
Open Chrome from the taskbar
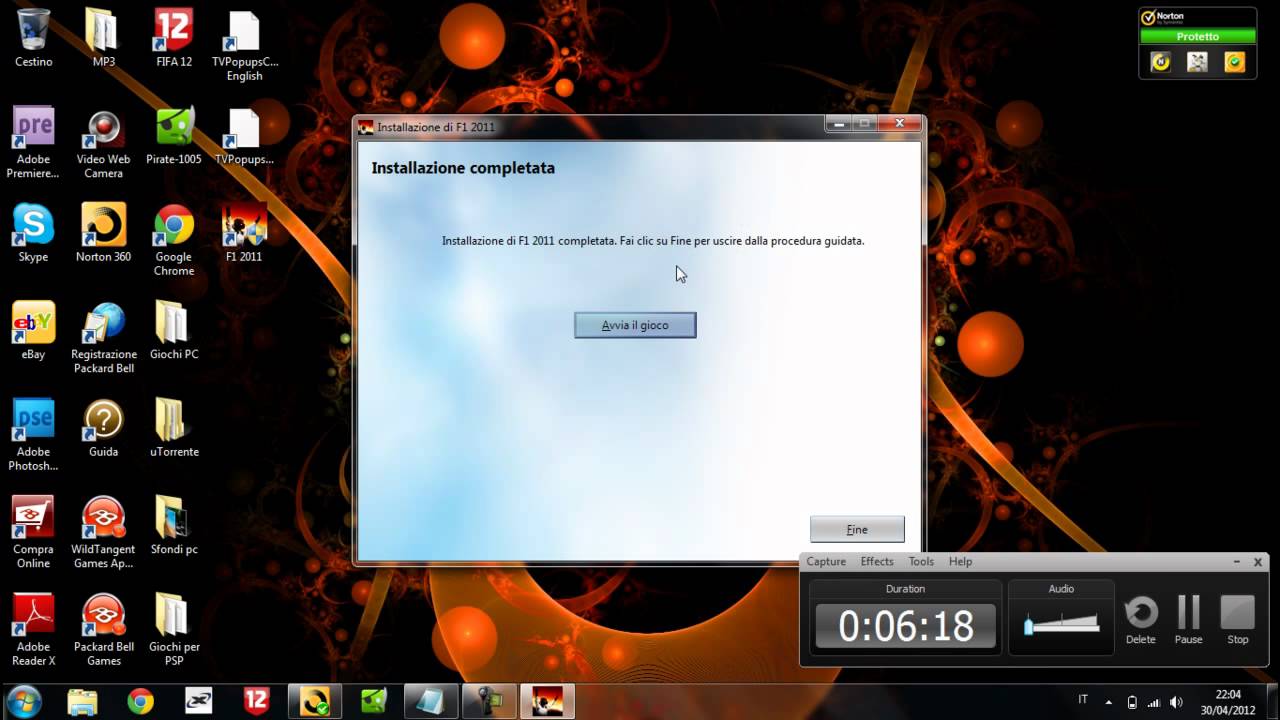point(141,701)
